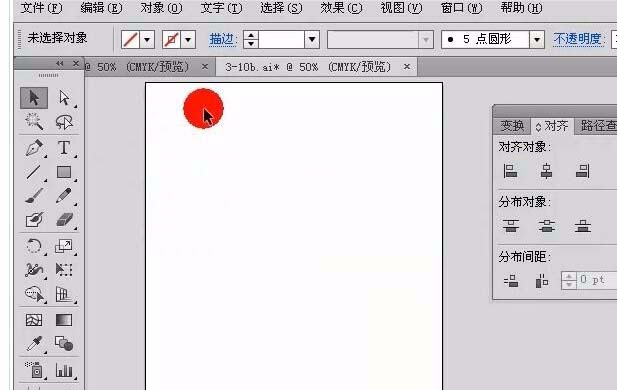
Task: Click the red circle on the artboard
Action: (x=203, y=109)
